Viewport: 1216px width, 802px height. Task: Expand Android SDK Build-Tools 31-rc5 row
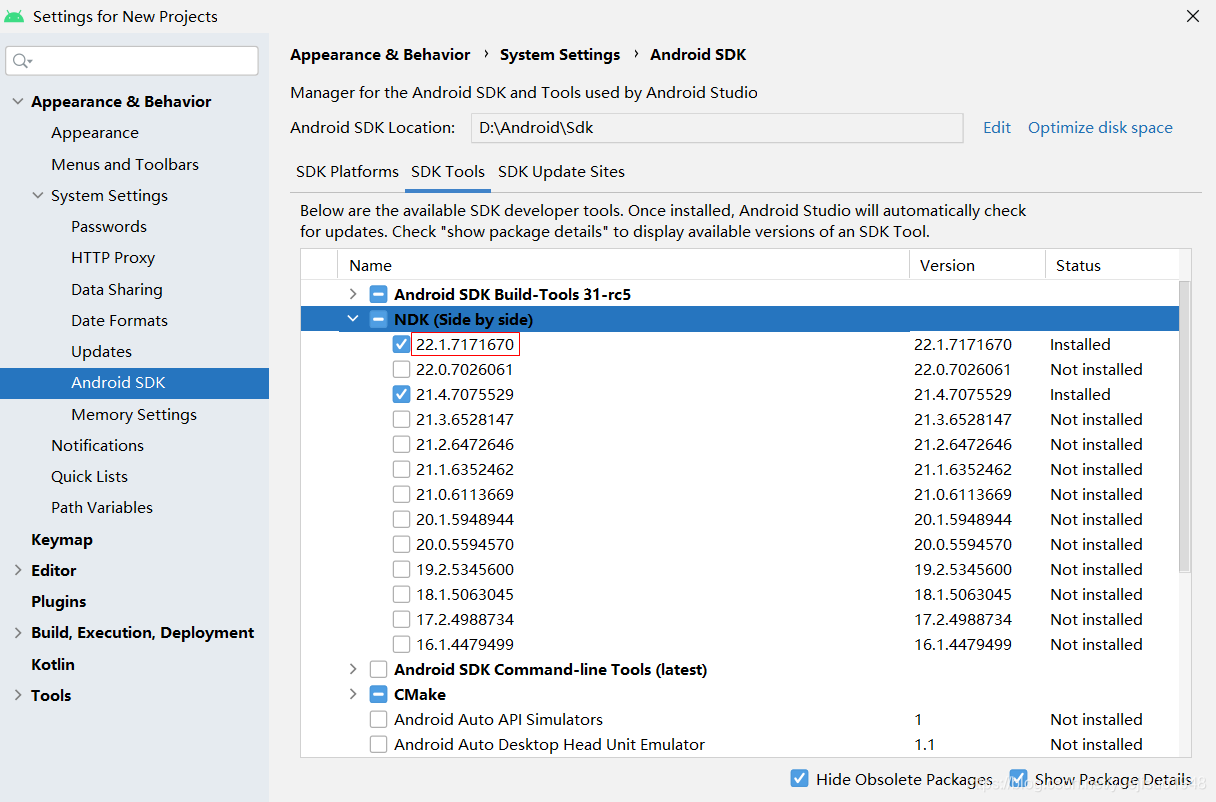[x=353, y=294]
